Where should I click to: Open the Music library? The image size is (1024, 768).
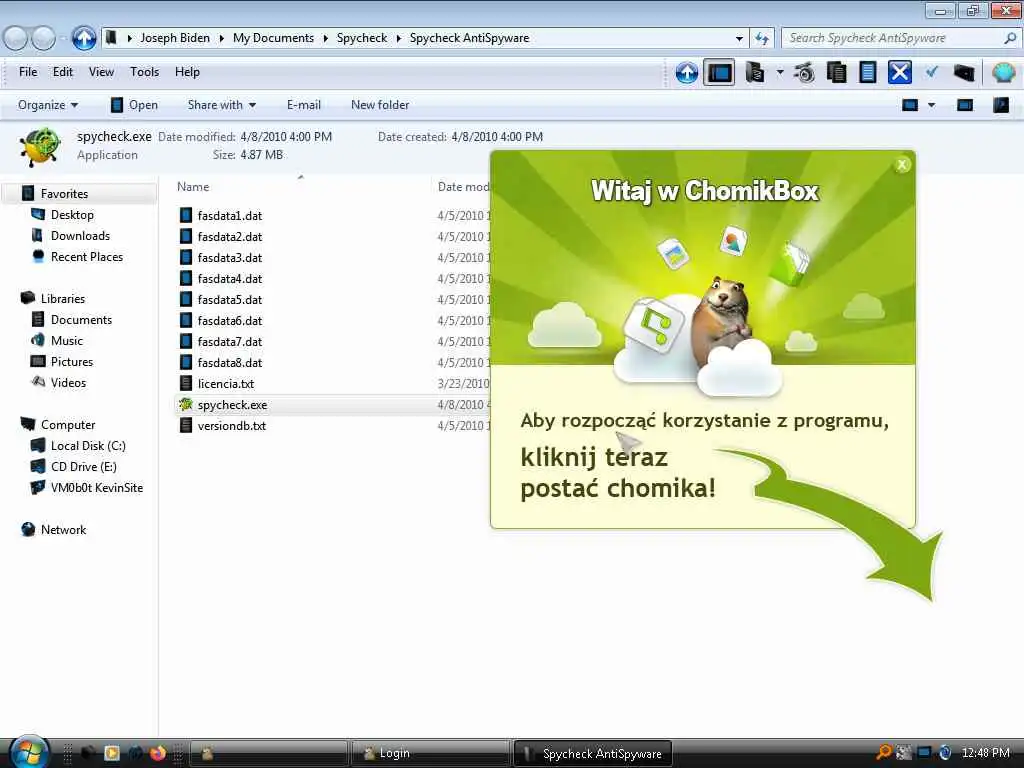[67, 341]
